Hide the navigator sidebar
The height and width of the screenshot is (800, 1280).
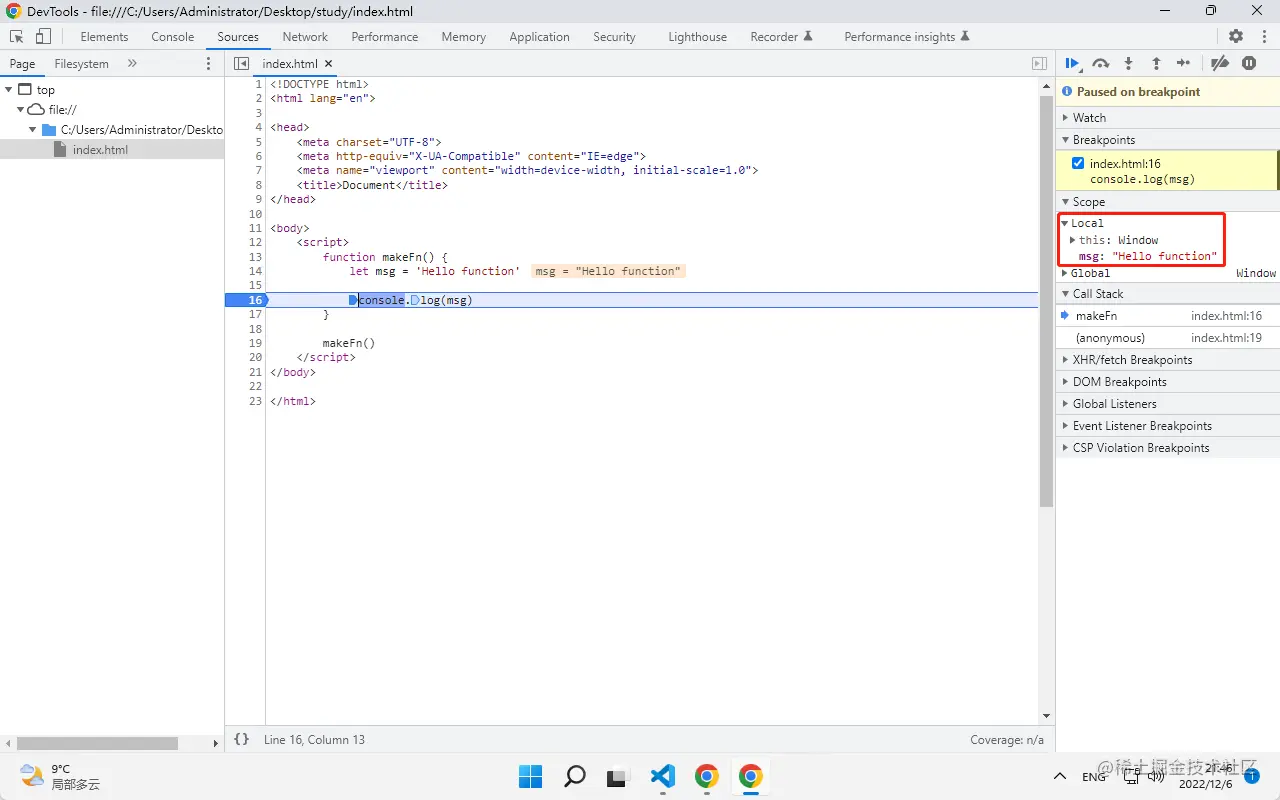click(x=241, y=63)
